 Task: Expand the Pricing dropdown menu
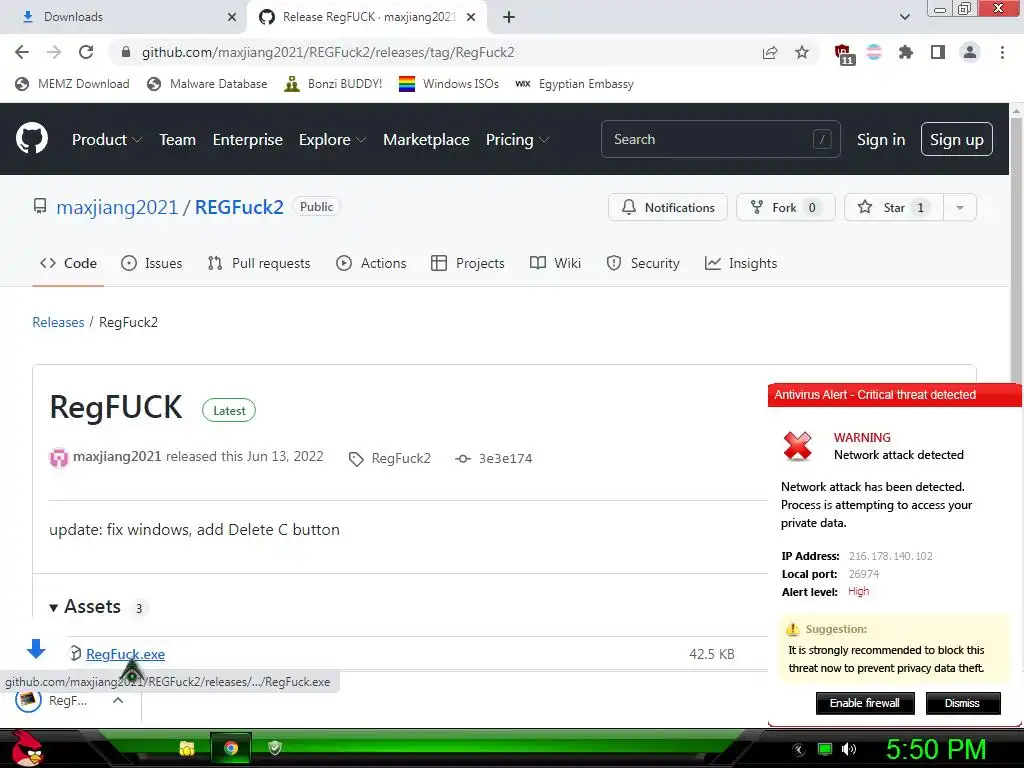tap(517, 140)
